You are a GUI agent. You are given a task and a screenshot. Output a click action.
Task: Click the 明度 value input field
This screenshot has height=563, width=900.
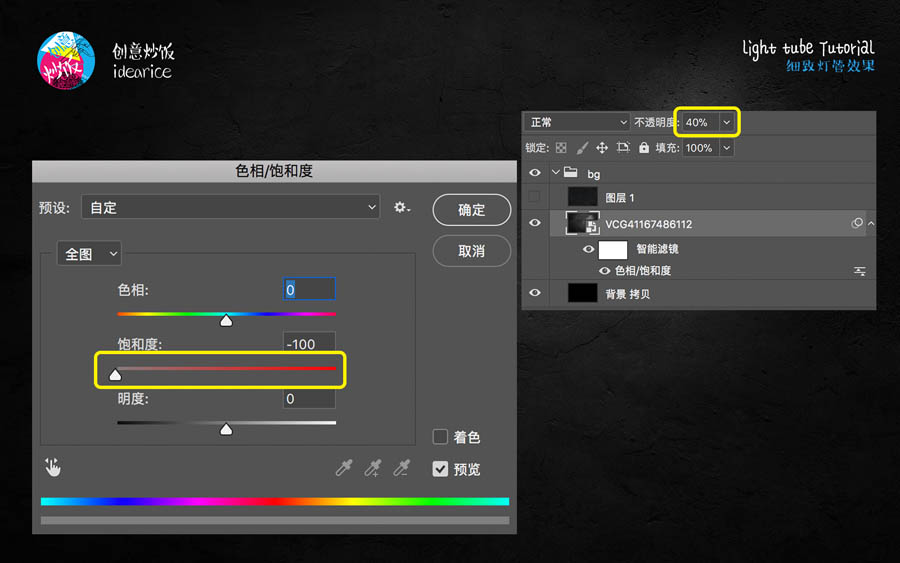309,398
